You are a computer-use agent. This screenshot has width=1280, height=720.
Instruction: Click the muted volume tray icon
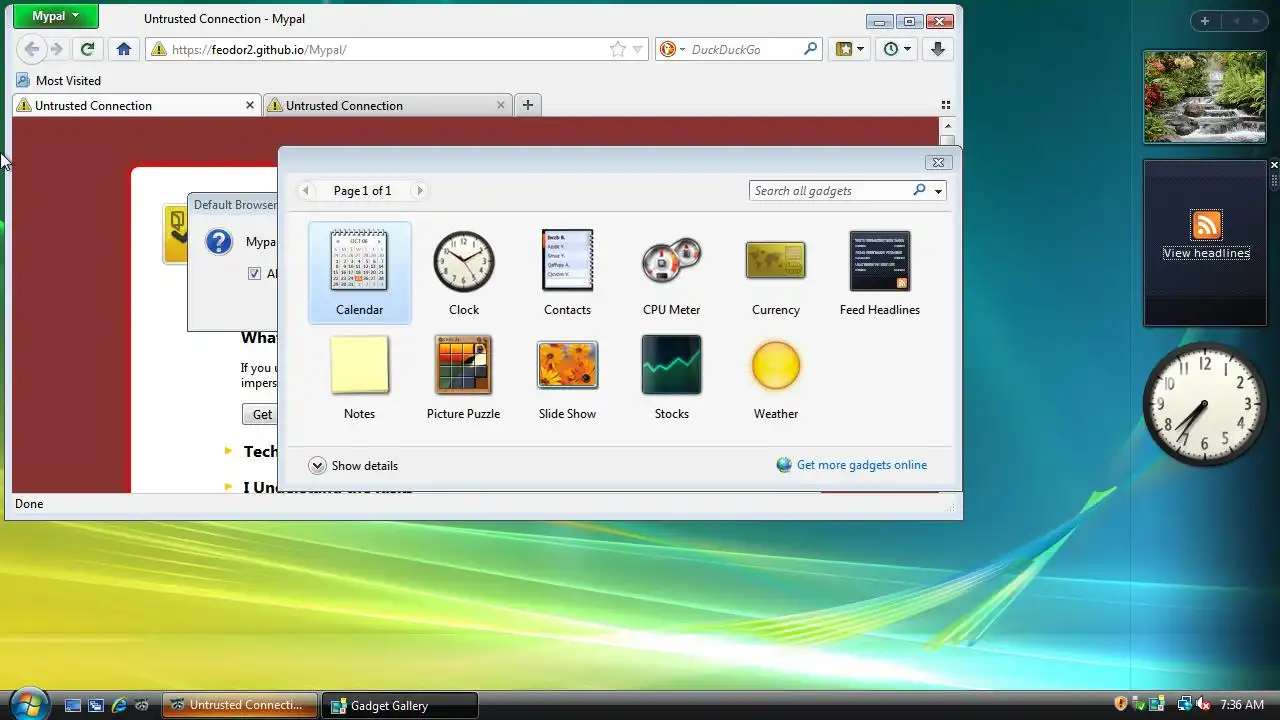pos(1203,705)
